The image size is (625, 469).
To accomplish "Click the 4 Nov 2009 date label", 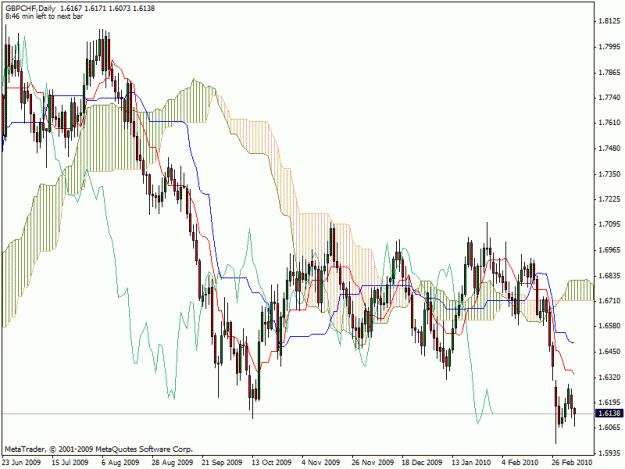I will [x=321, y=462].
